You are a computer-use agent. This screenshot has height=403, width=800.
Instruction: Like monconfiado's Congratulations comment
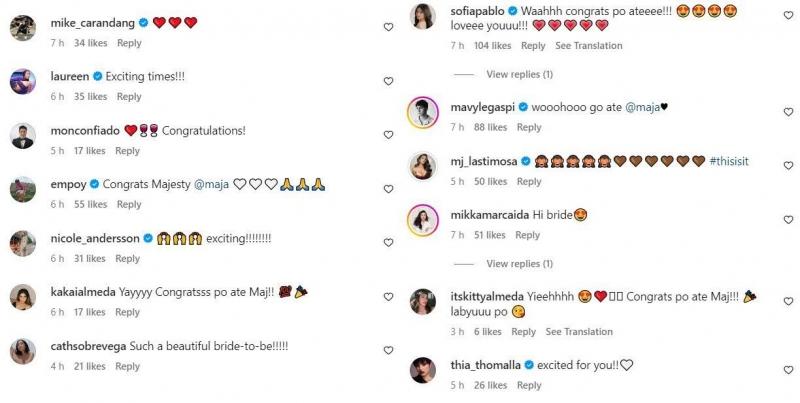coord(388,135)
